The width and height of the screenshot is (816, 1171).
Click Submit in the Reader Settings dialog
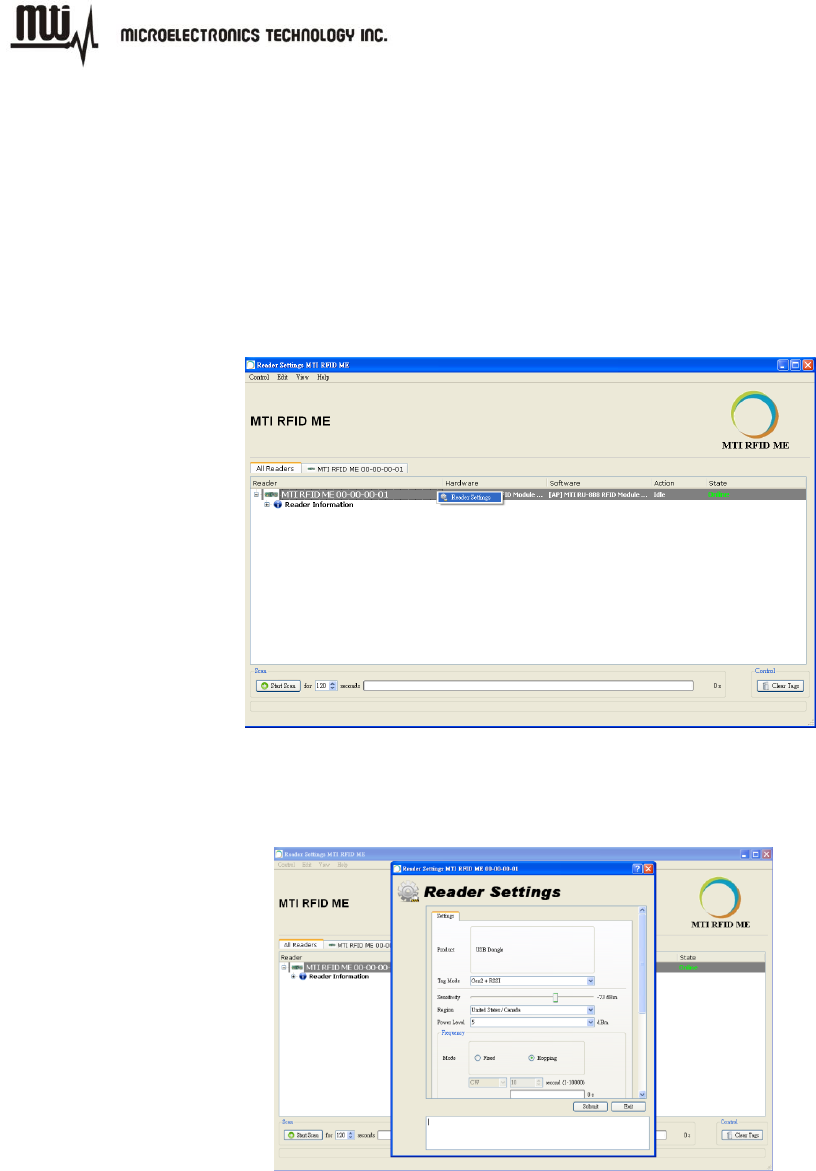pyautogui.click(x=591, y=1107)
